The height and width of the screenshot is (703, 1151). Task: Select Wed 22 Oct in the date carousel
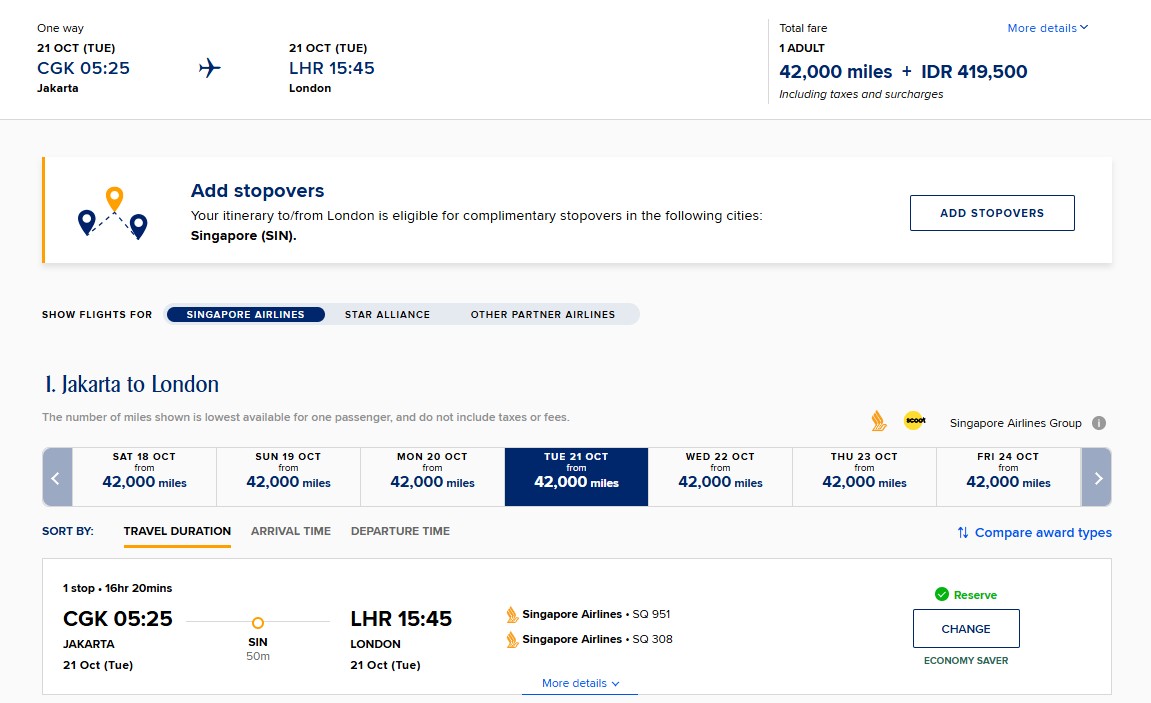[x=720, y=476]
